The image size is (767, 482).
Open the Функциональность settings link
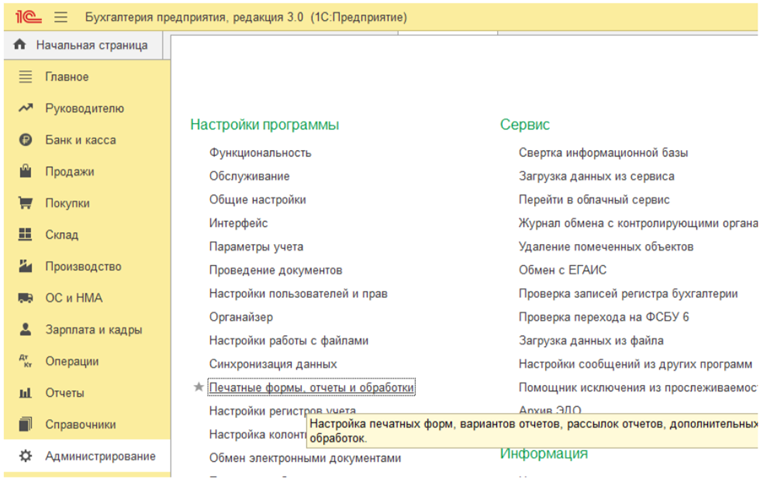[260, 153]
